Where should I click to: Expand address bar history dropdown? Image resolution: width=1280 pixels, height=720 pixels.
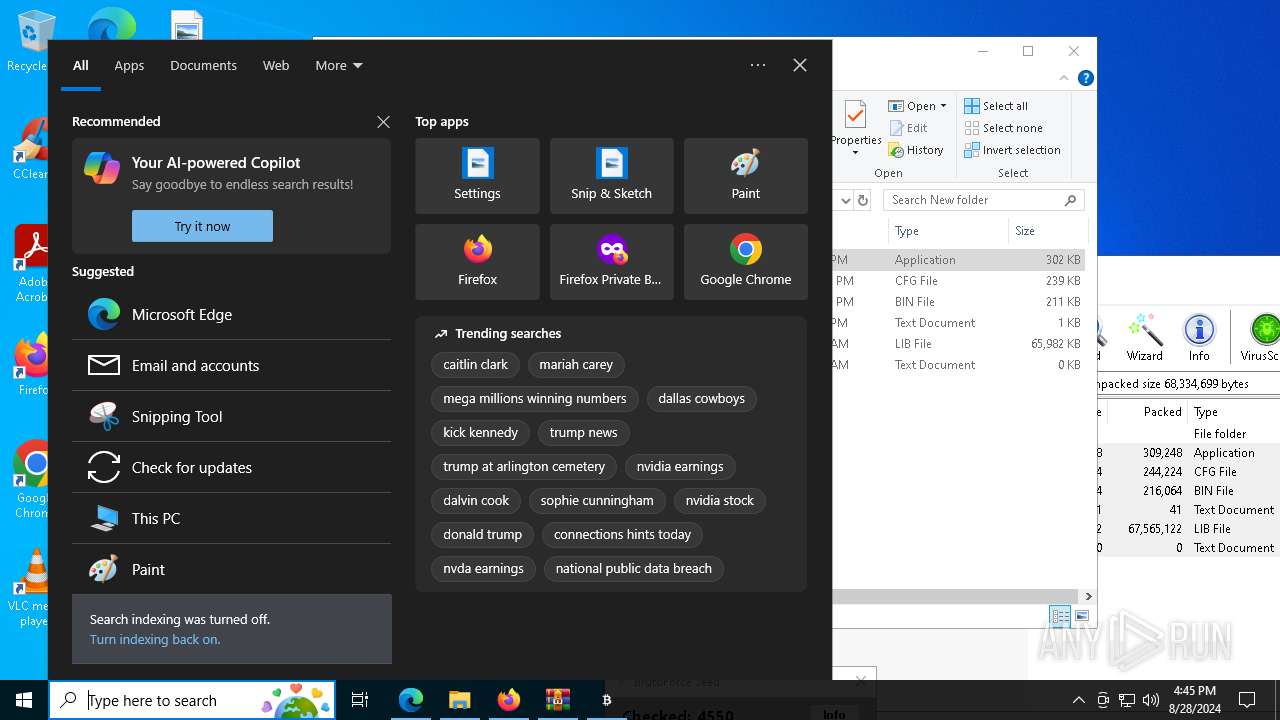tap(845, 200)
